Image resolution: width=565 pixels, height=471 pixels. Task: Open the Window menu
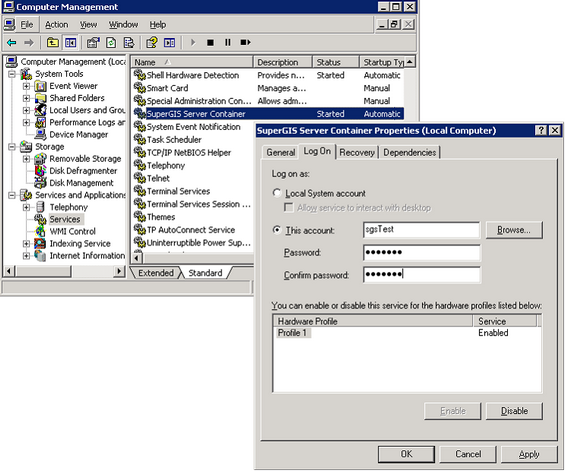(123, 25)
